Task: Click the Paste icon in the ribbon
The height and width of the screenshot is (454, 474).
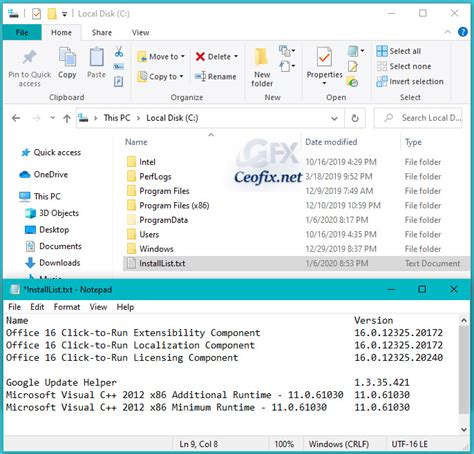Action: pyautogui.click(x=96, y=57)
